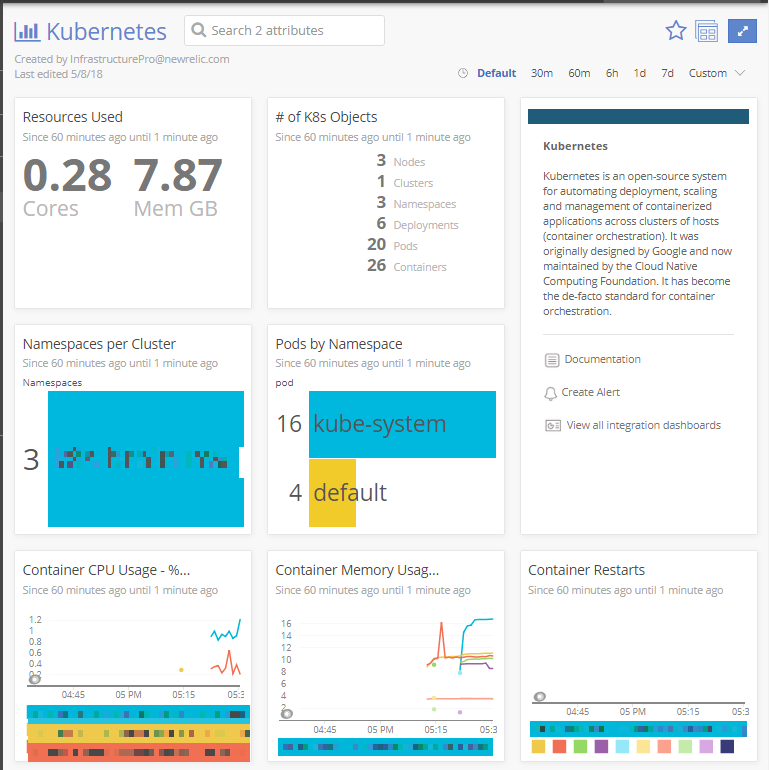Click the kube-system bar in Pods by Namespace
This screenshot has height=770, width=769.
coord(402,424)
